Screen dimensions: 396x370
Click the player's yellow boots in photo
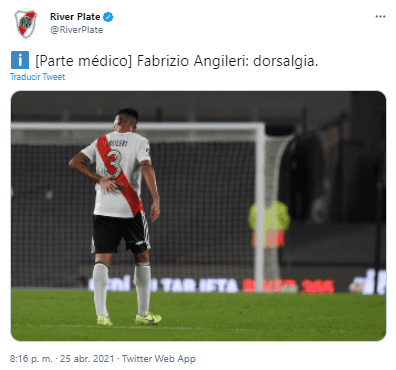coord(130,319)
